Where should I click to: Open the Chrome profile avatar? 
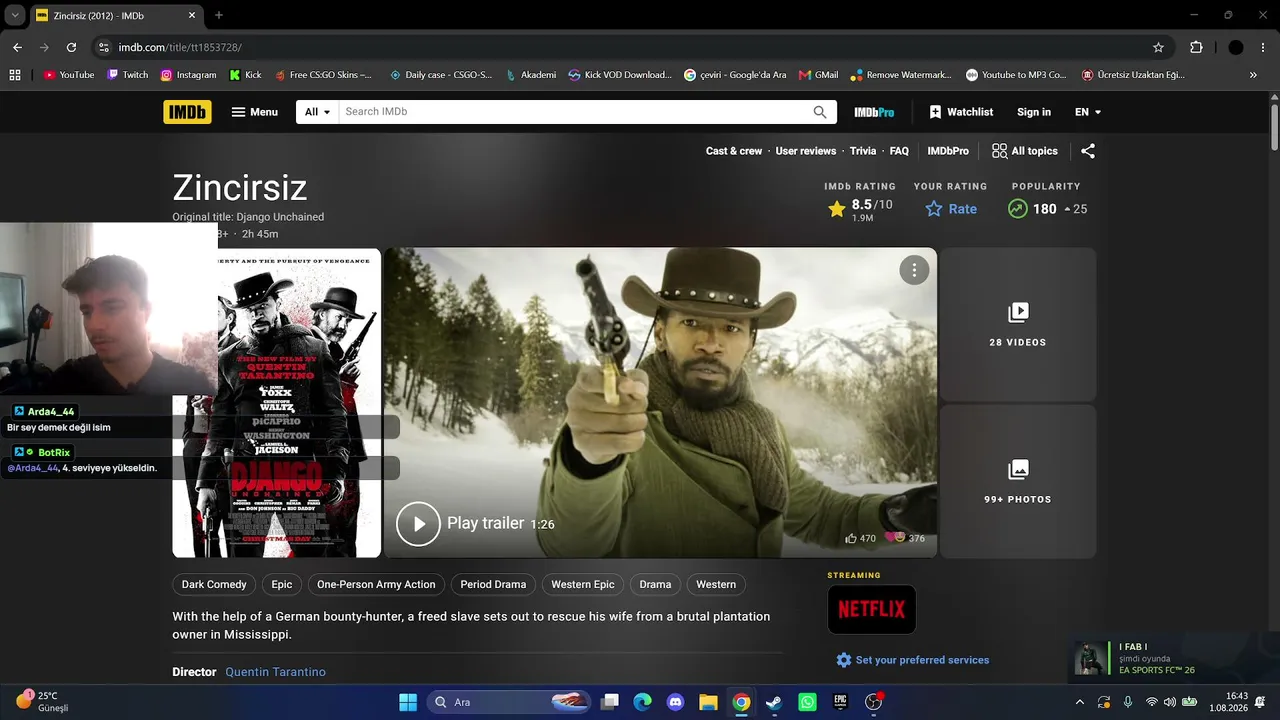pos(1236,47)
